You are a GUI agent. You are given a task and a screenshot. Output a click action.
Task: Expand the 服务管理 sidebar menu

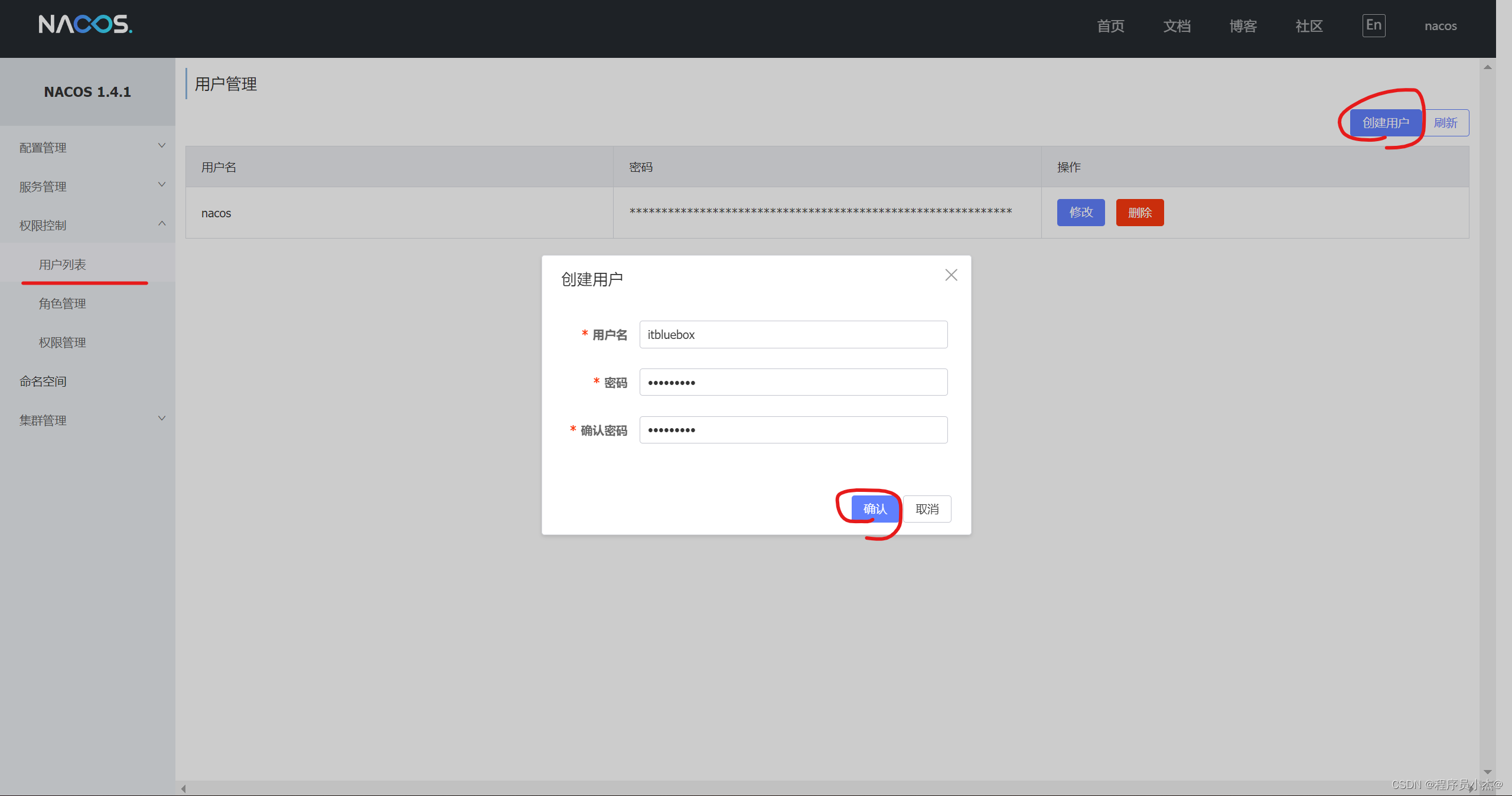pos(87,187)
